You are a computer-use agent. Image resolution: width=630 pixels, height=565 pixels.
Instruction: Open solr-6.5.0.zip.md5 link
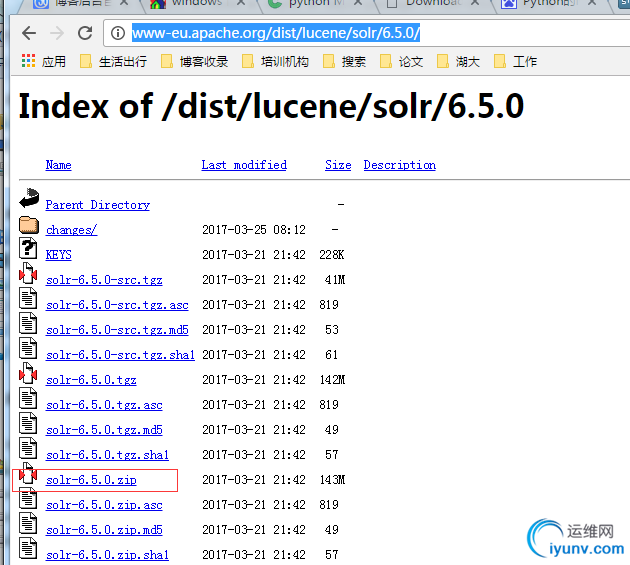click(x=104, y=530)
